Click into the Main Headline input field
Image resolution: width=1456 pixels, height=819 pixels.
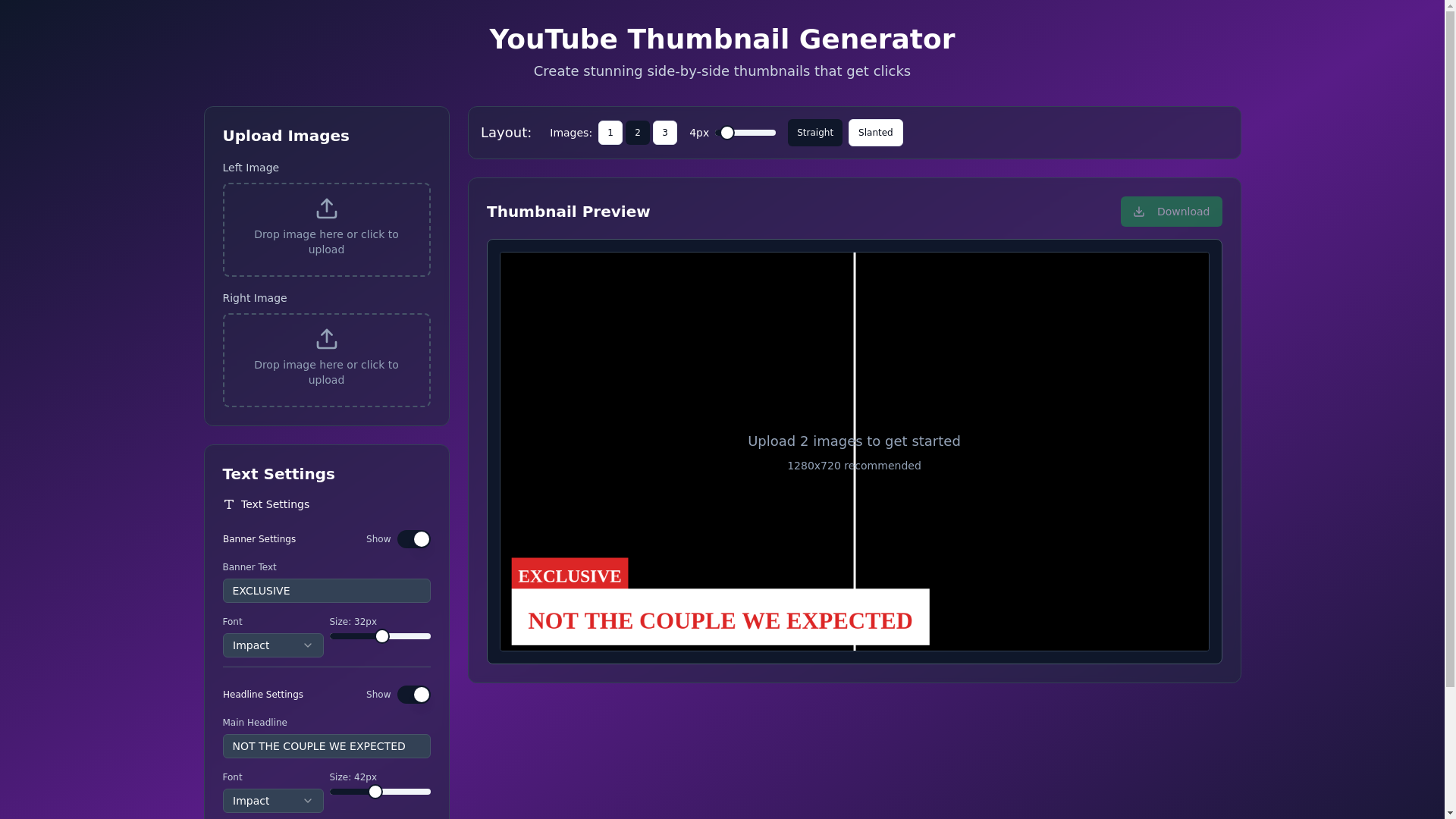[x=326, y=746]
